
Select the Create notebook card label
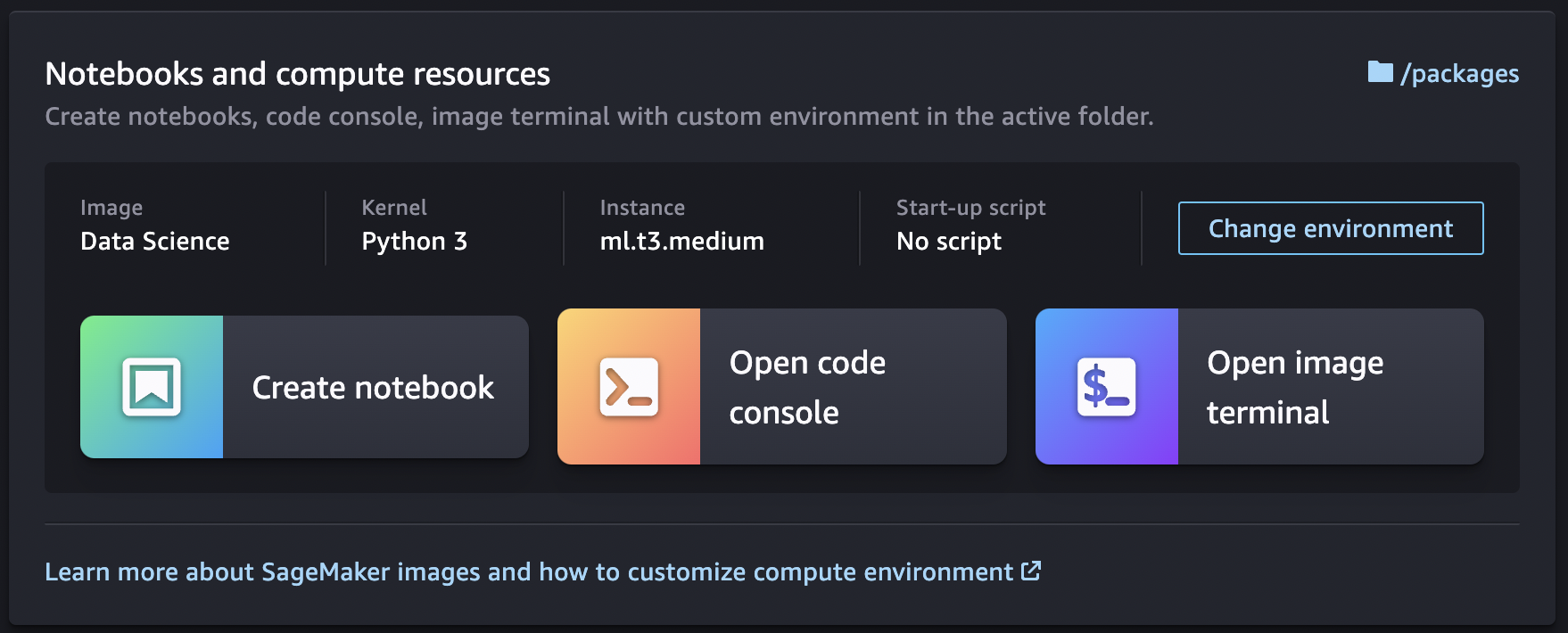[373, 388]
